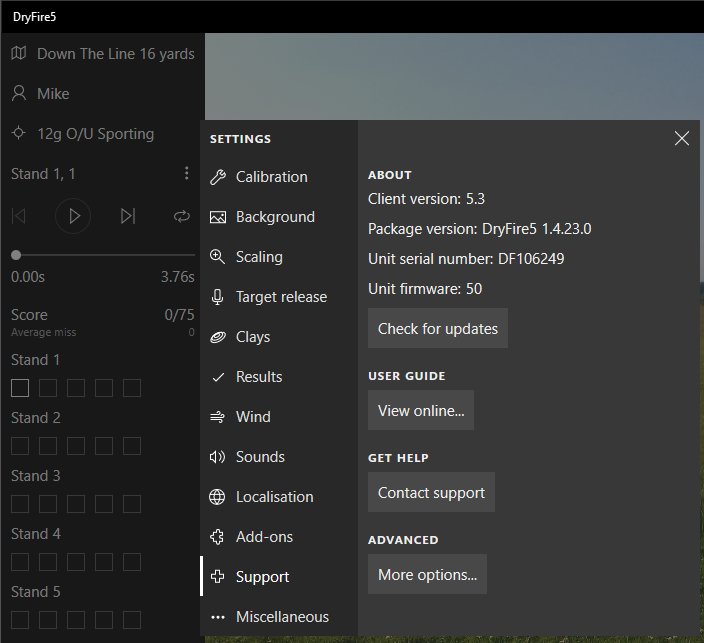Tick the last Stand 4 score box
704x643 pixels.
pyautogui.click(x=132, y=562)
